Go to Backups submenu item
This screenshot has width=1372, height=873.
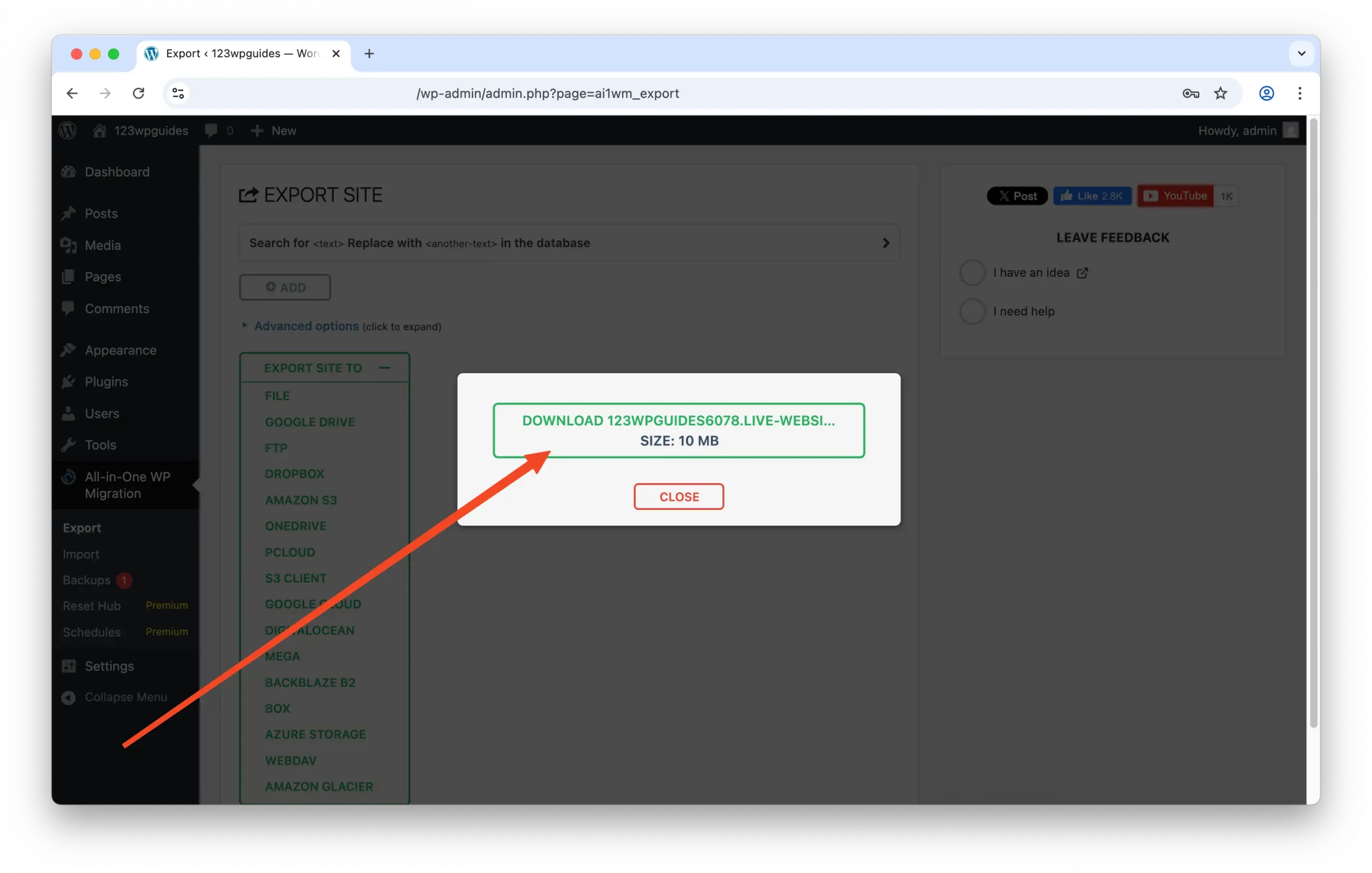[x=87, y=580]
